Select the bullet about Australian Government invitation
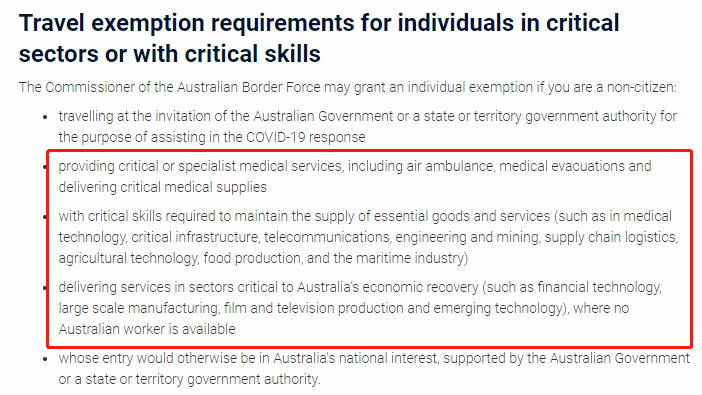The height and width of the screenshot is (395, 702). [x=368, y=127]
